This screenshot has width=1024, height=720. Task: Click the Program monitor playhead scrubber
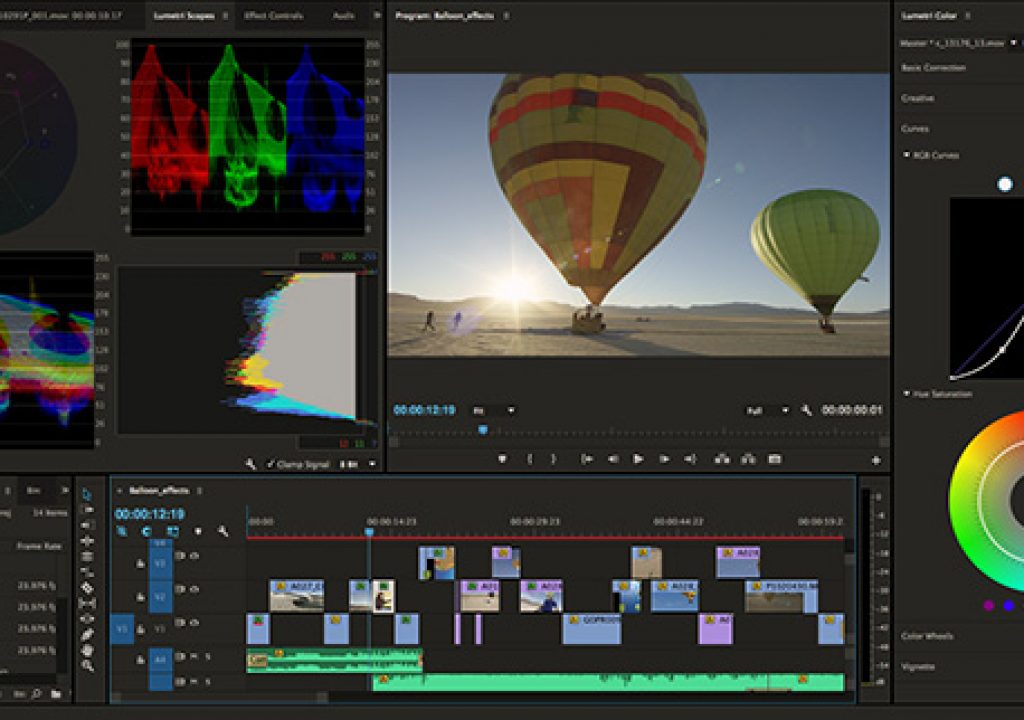483,429
